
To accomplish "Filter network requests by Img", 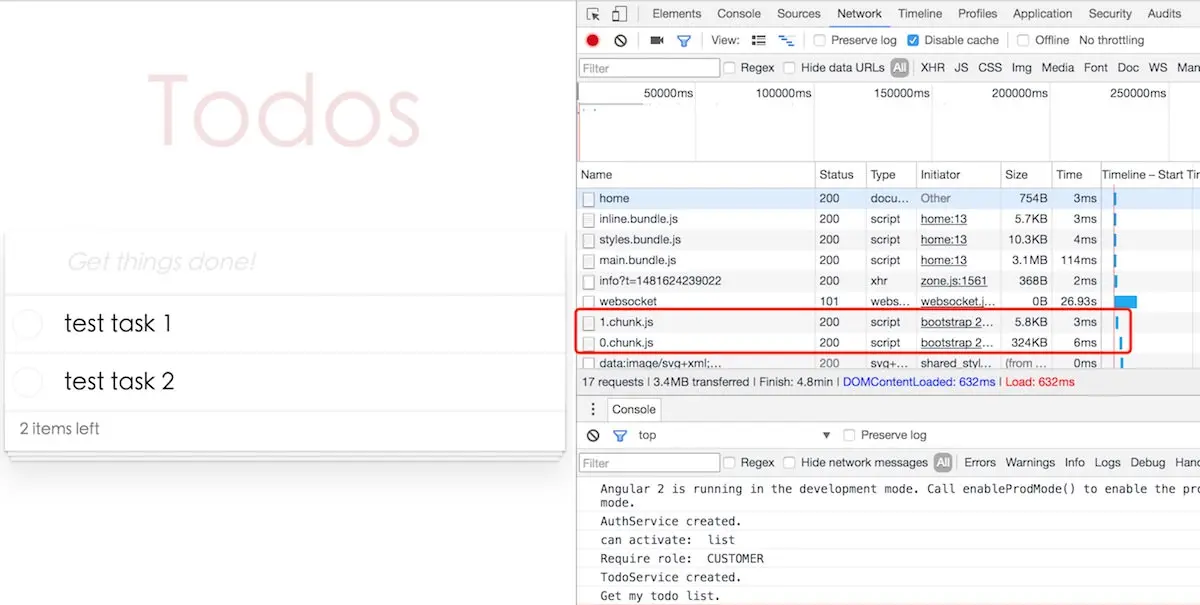I will pyautogui.click(x=1021, y=68).
